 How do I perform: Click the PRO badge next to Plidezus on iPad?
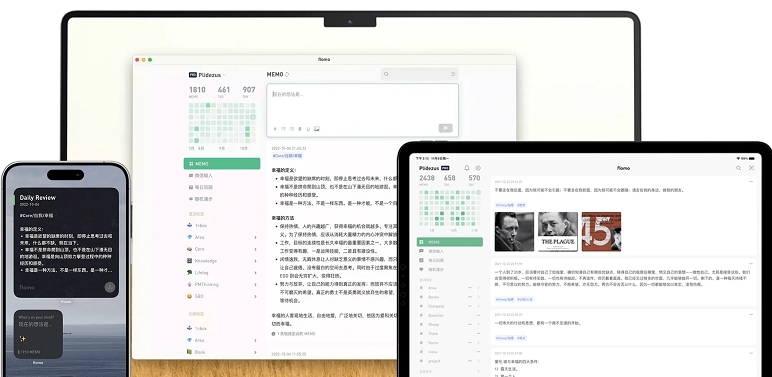(x=445, y=168)
